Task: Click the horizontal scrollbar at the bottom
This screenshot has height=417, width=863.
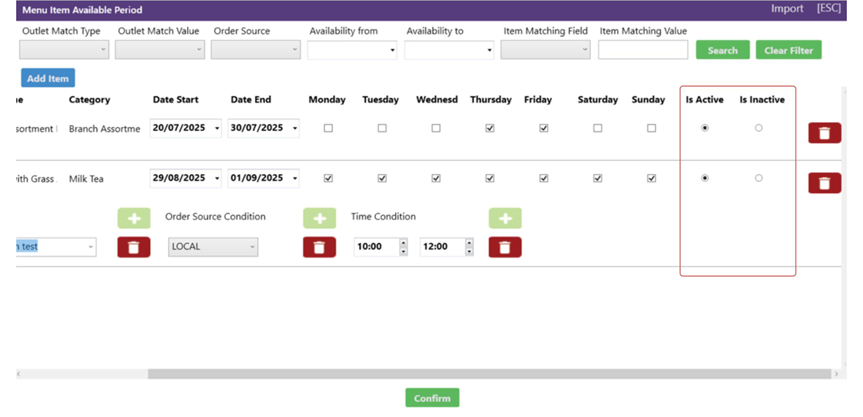Action: 490,374
